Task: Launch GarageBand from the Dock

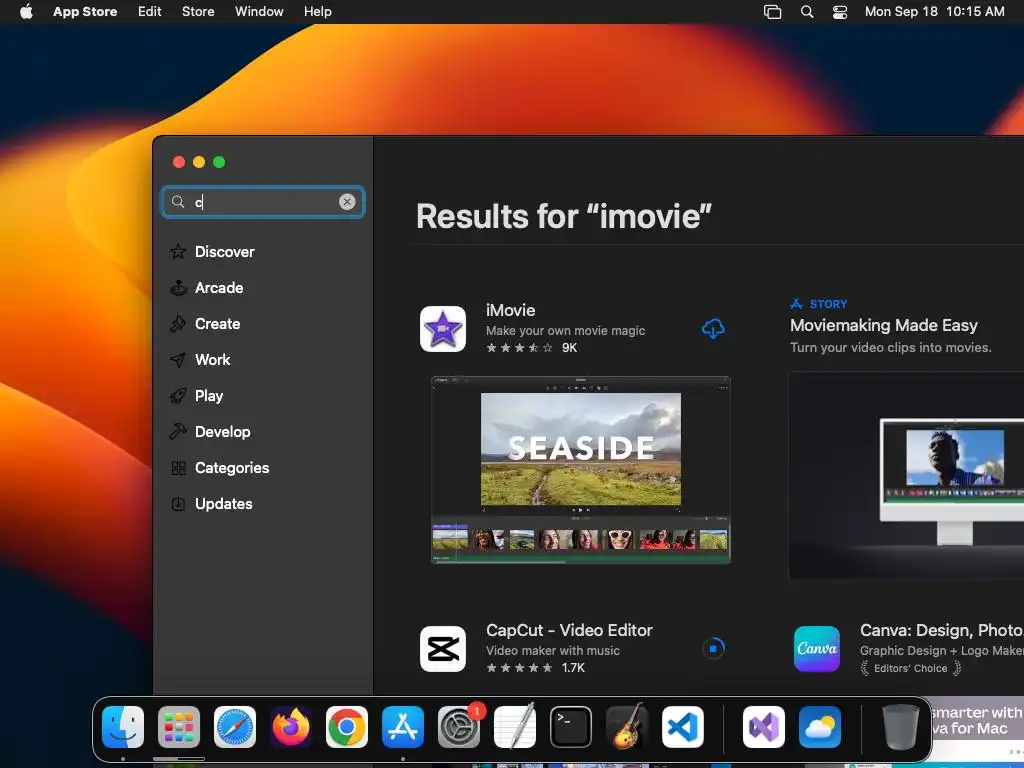Action: click(627, 727)
